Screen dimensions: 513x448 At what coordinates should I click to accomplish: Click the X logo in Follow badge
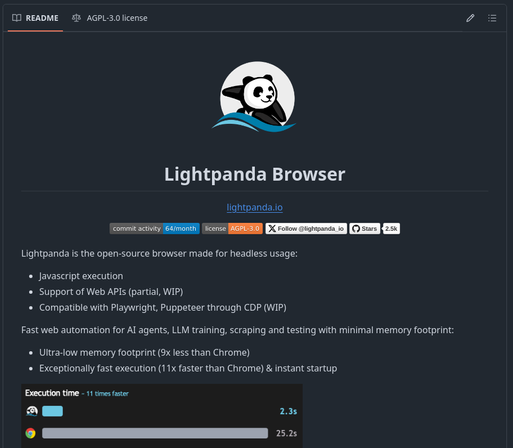(x=272, y=229)
